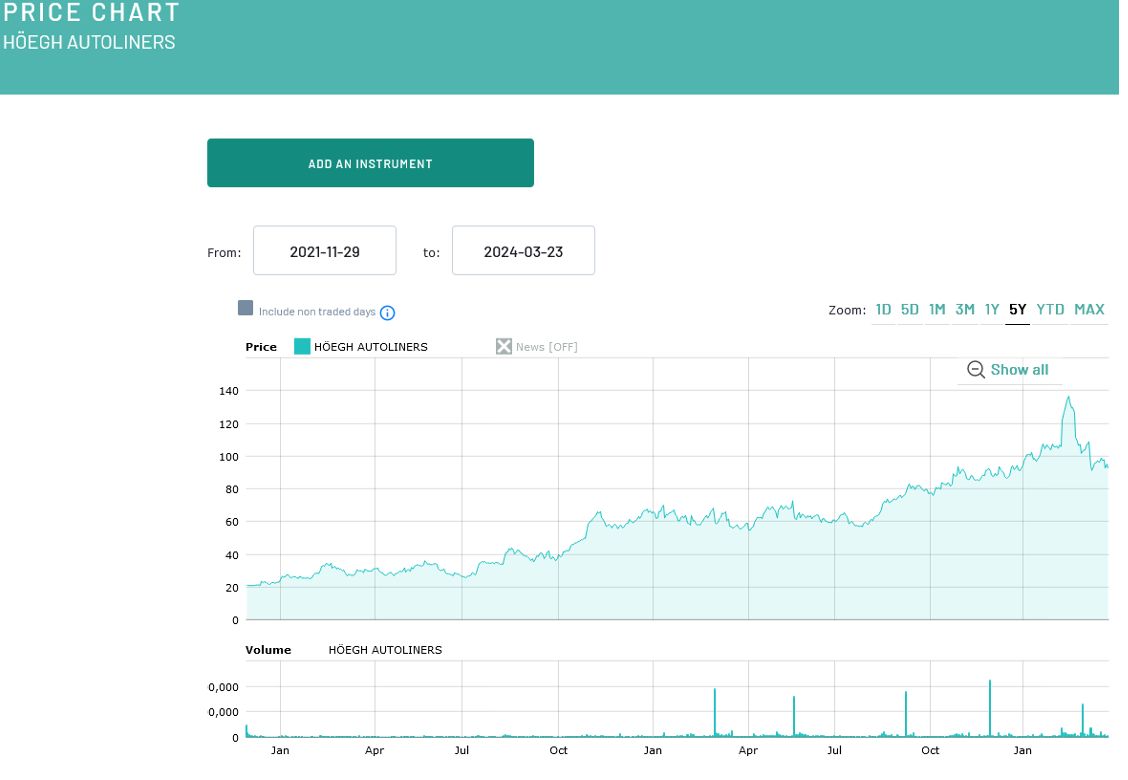Toggle the News [OFF] checkbox icon
Screen dimensions: 1128x780
[x=504, y=346]
